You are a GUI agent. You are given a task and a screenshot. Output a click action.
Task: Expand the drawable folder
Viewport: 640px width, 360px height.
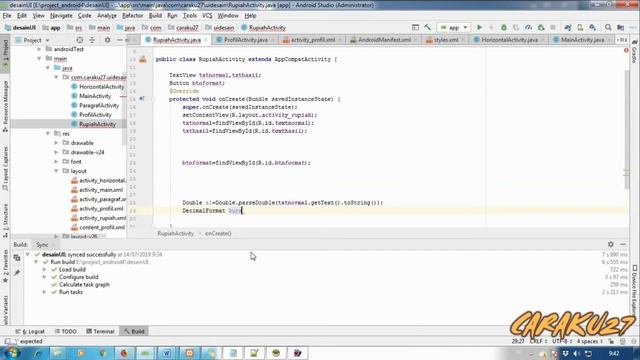[x=56, y=143]
